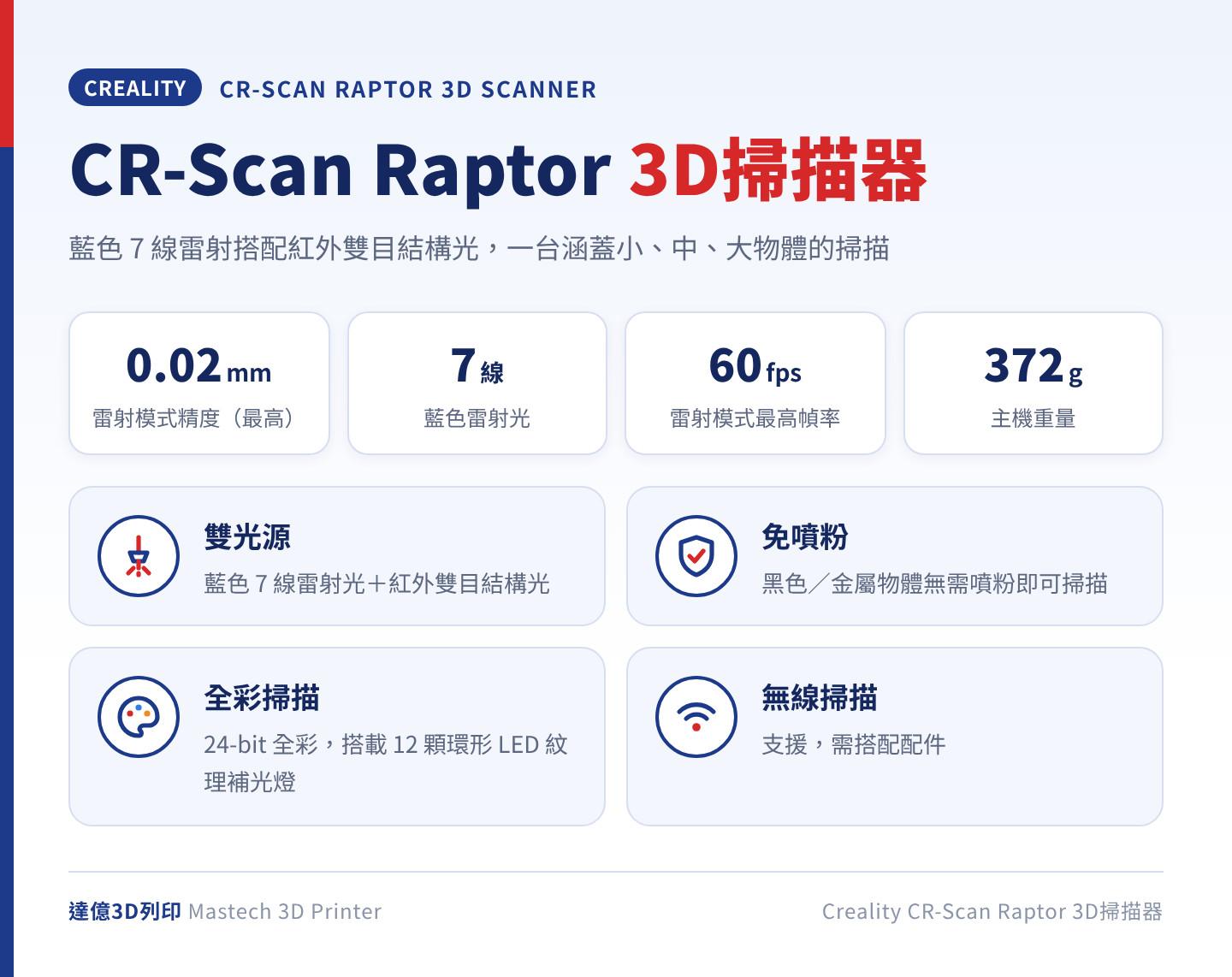Click the subtitle starting with 藍色 7 線雷射搭配
The image size is (1232, 977).
479,249
